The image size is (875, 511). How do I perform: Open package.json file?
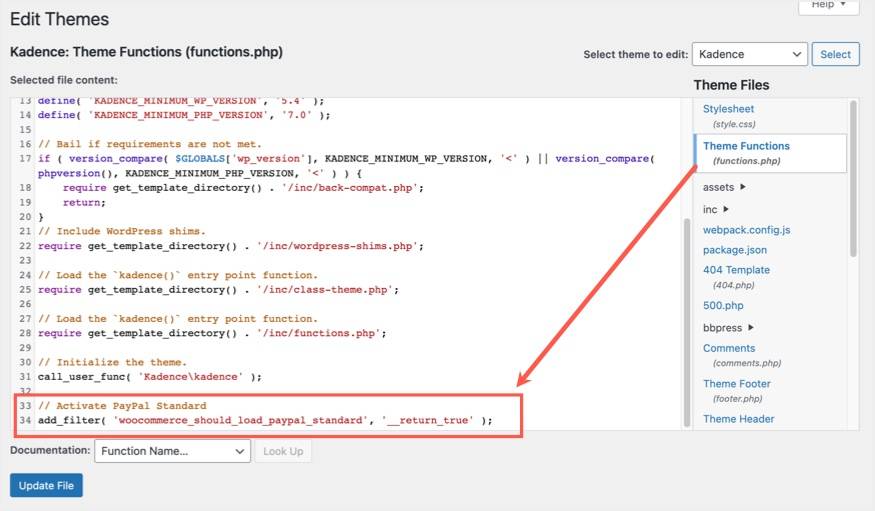click(x=734, y=250)
